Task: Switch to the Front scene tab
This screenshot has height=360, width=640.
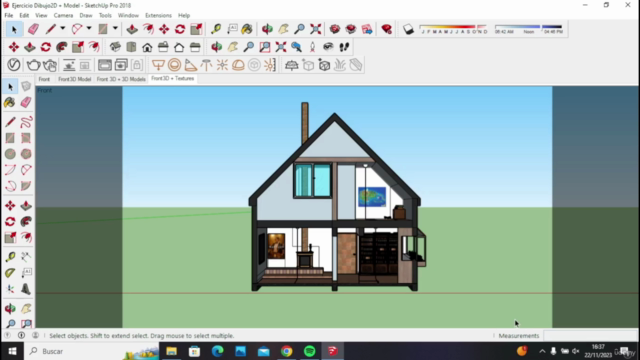Action: pos(44,79)
